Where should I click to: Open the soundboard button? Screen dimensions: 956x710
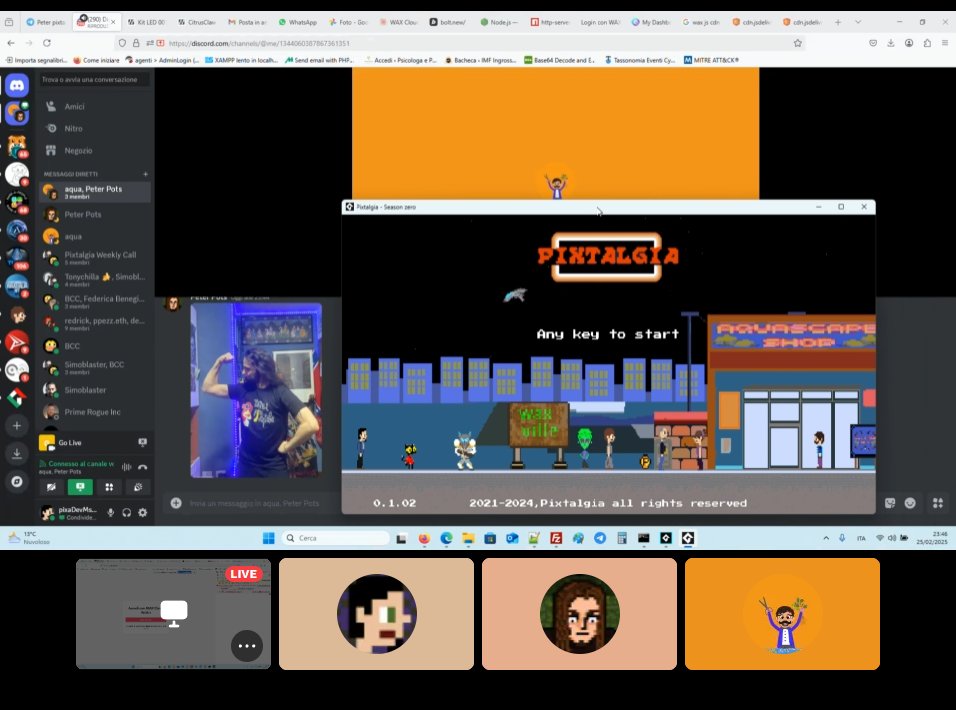pyautogui.click(x=138, y=487)
